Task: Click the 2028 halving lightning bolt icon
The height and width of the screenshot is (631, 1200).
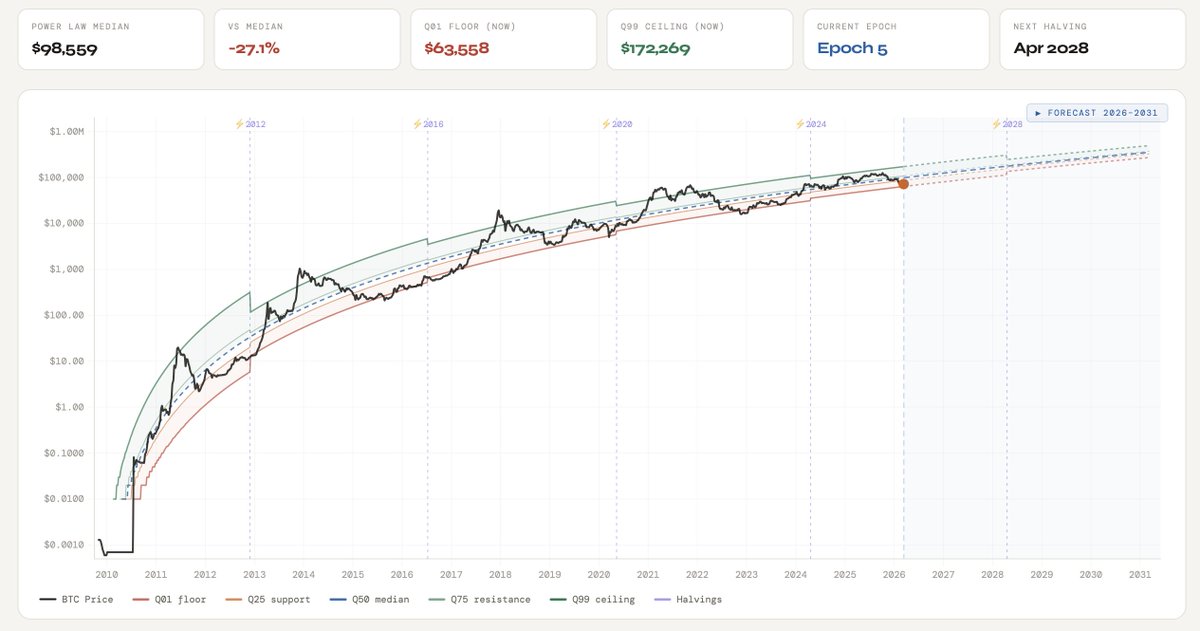Action: click(996, 124)
